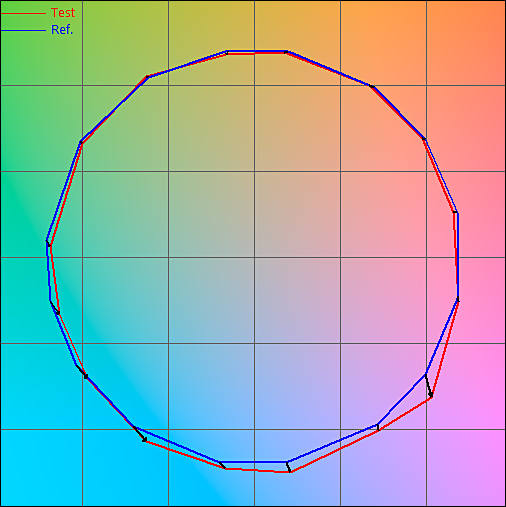Click the small arrow at lower-left blue vertex
This screenshot has width=506, height=507.
coord(81,371)
